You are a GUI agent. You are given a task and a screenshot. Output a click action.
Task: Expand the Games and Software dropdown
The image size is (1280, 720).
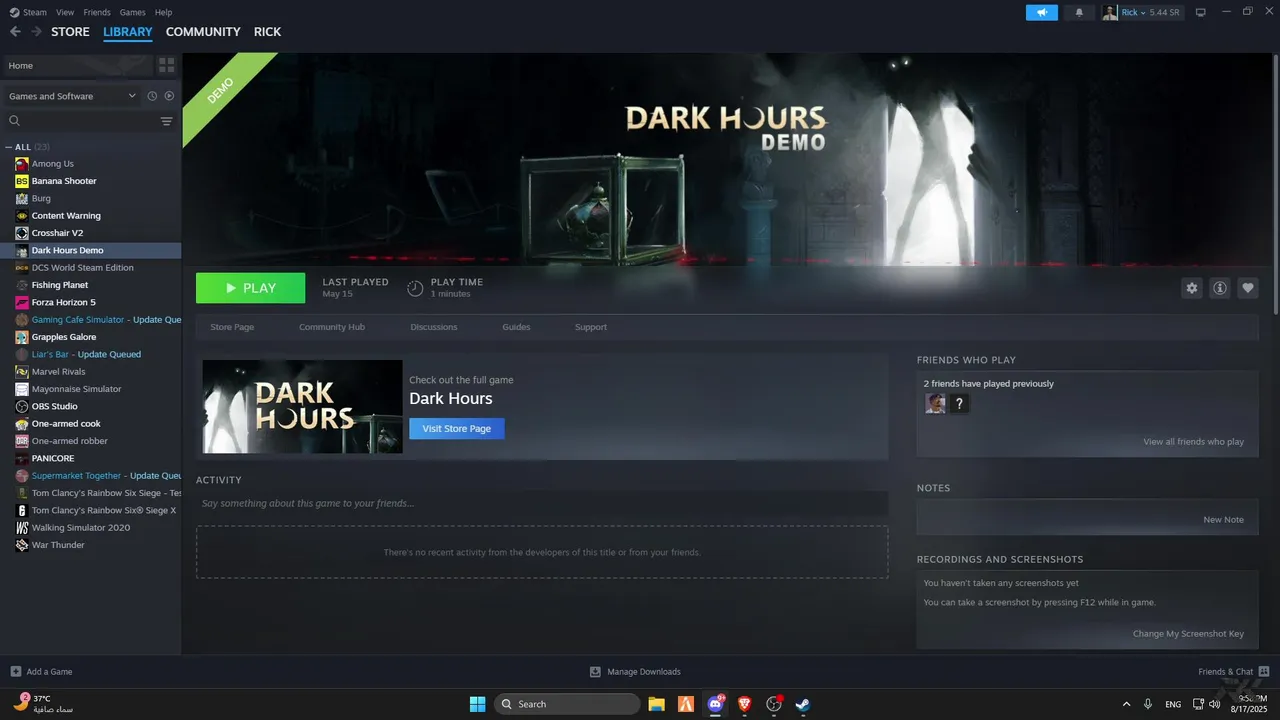tap(72, 96)
